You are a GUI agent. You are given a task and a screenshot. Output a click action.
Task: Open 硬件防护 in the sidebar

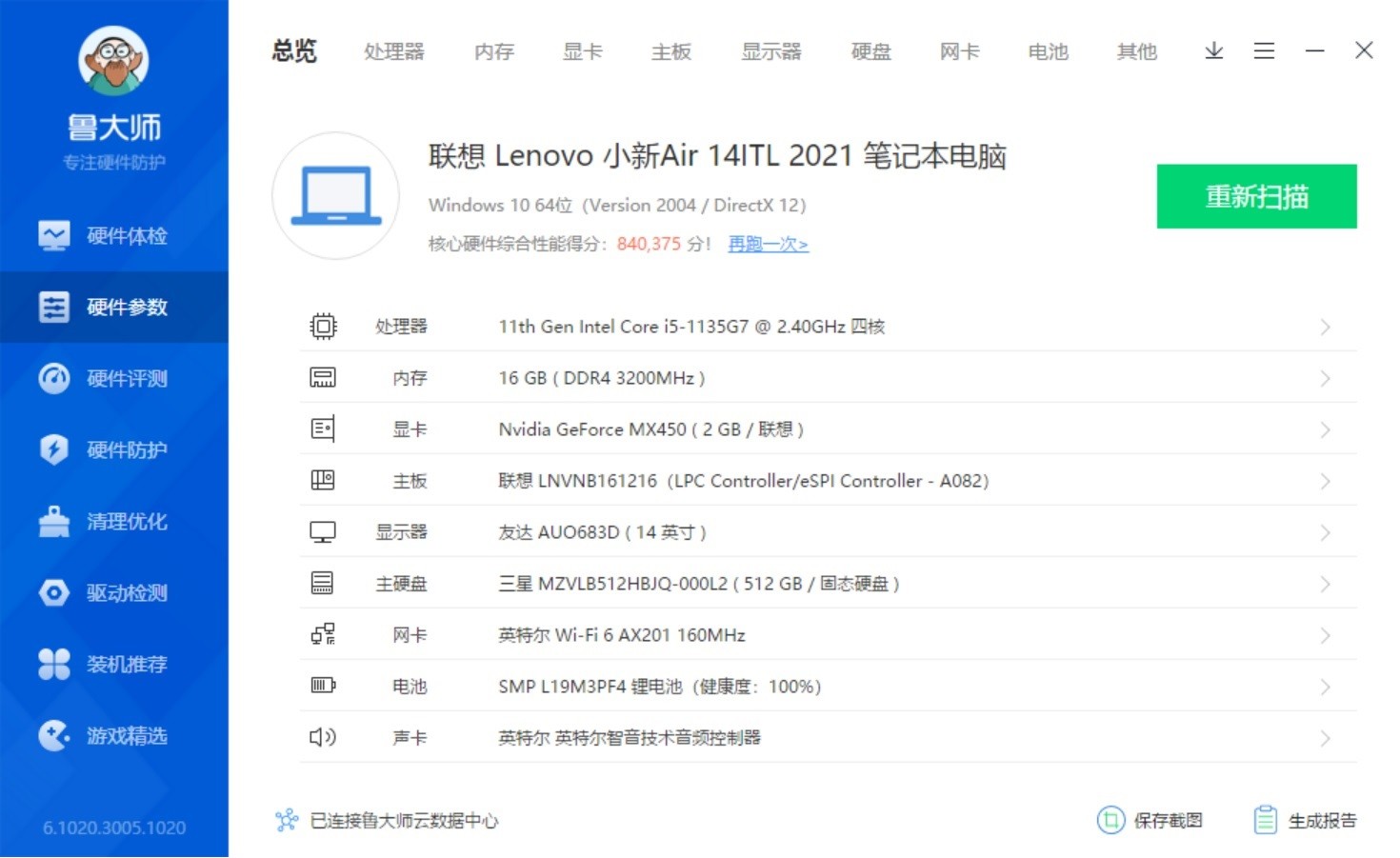point(114,449)
